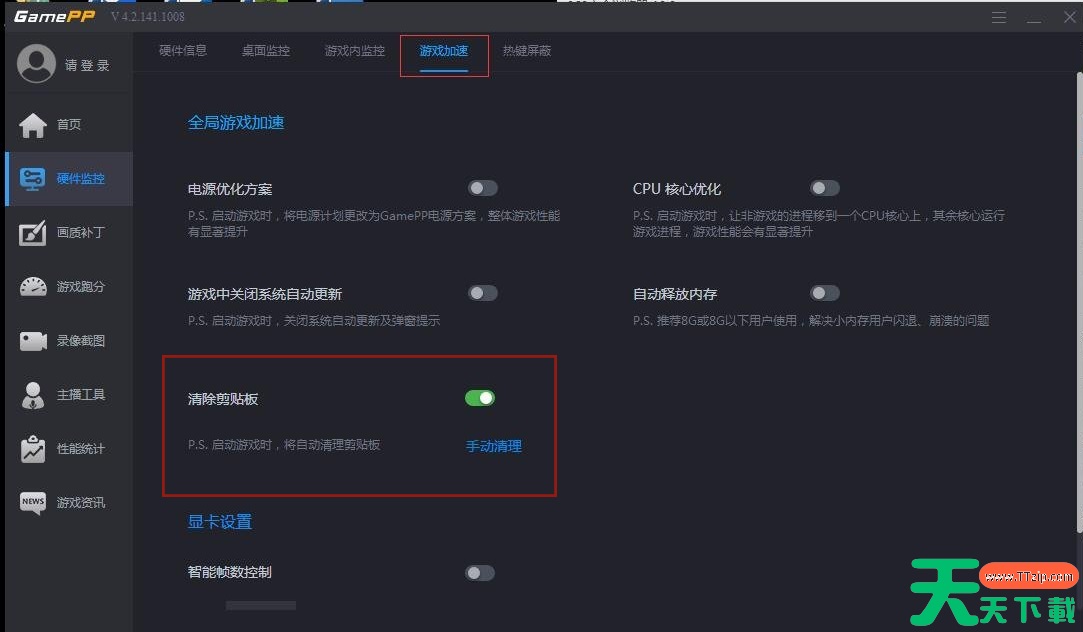
Task: Open the 游戏跑分 gauge icon
Action: coord(32,287)
